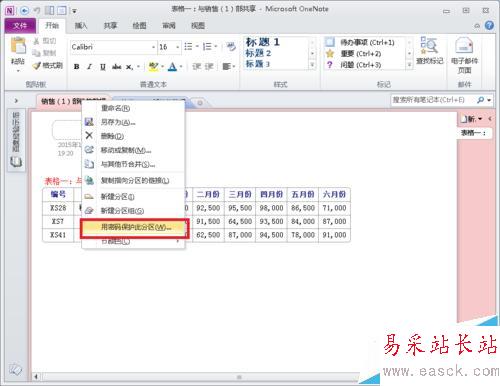Click the unfiled notes icon in sidebar
This screenshot has height=386, width=500.
16,369
